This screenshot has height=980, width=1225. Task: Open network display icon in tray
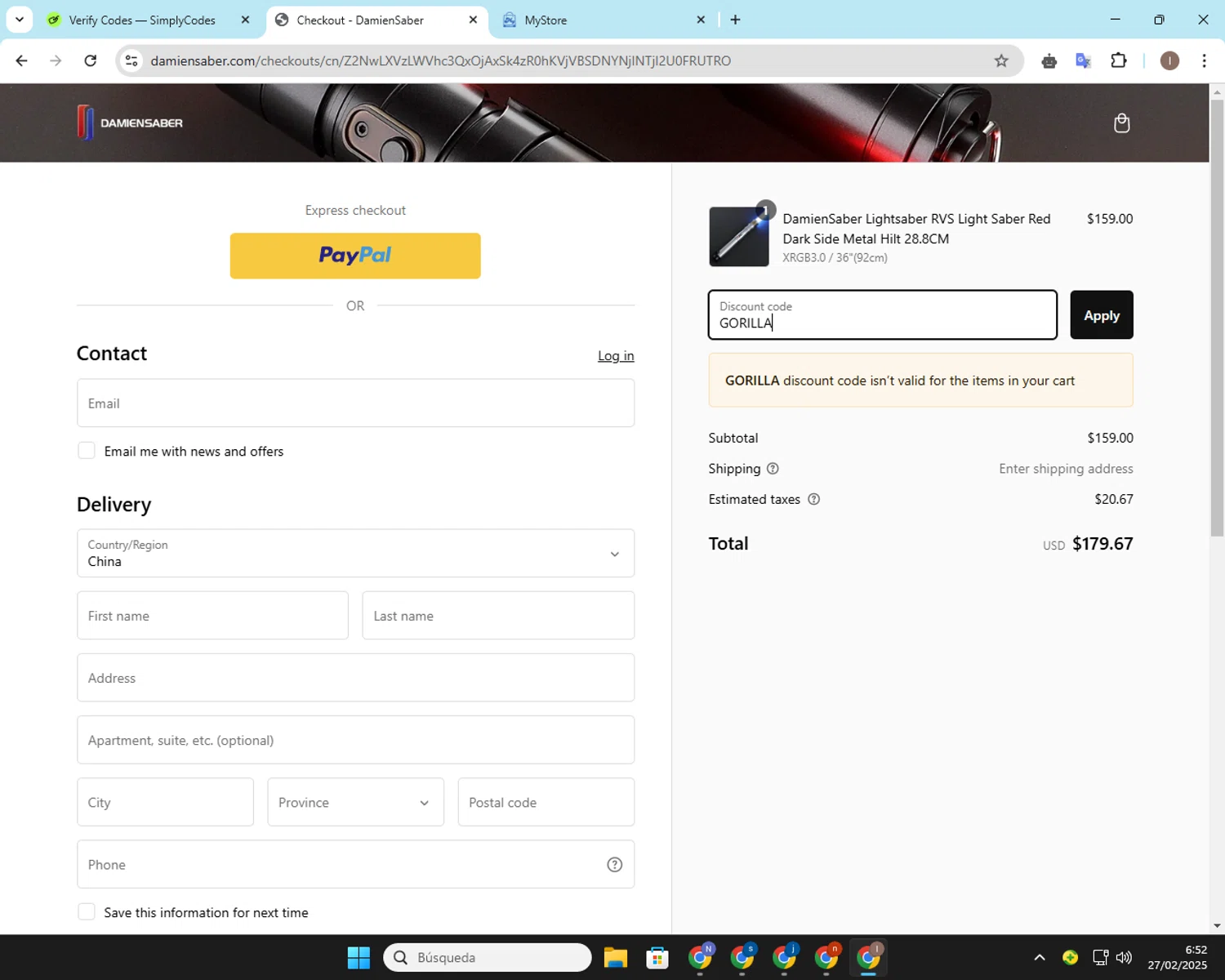(x=1100, y=957)
